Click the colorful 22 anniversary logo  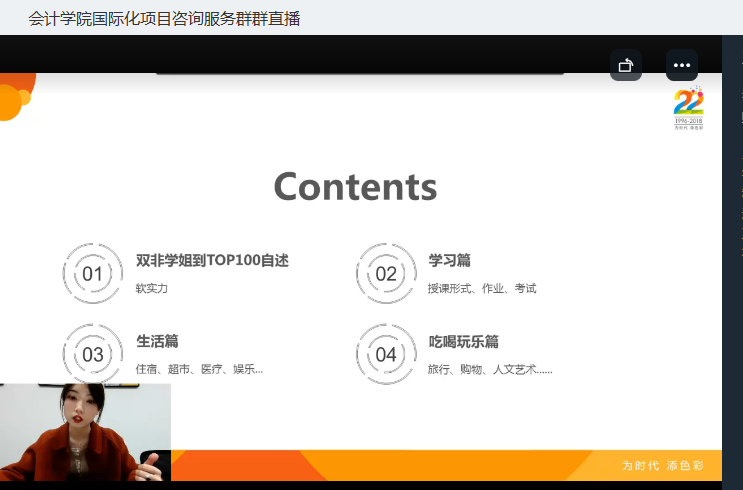pyautogui.click(x=688, y=108)
